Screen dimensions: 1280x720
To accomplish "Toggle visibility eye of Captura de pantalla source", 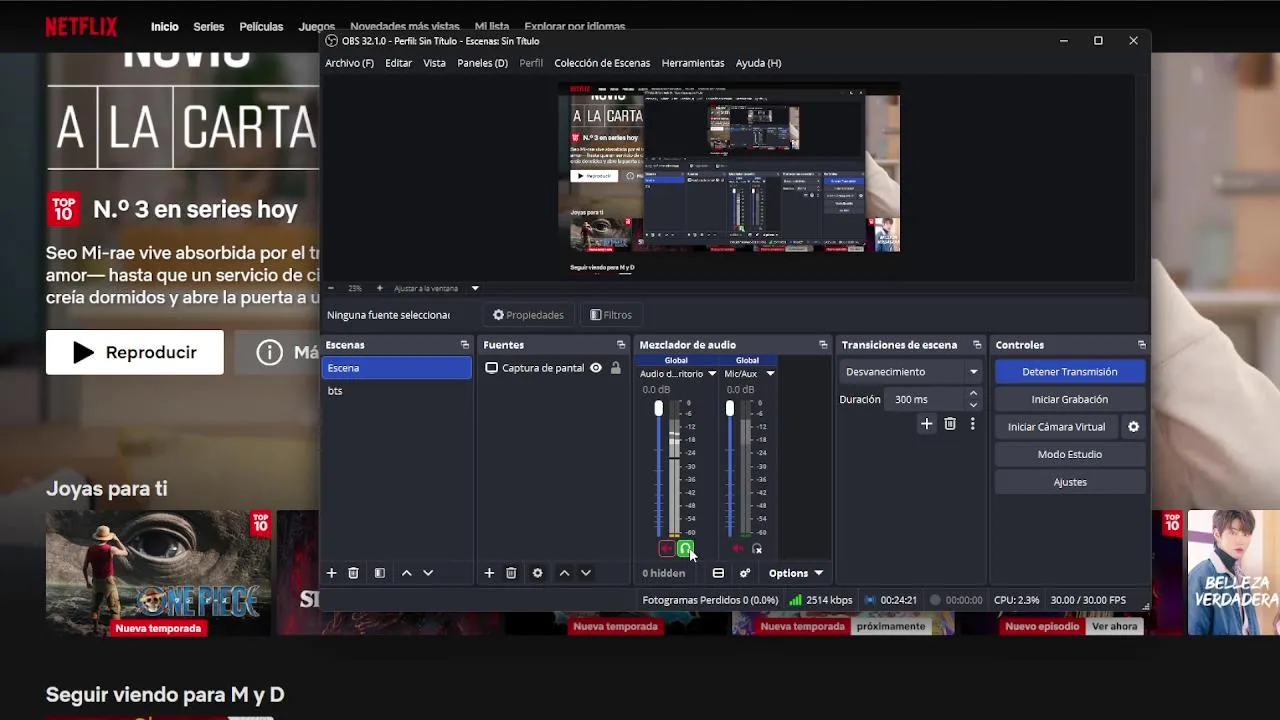I will (596, 368).
